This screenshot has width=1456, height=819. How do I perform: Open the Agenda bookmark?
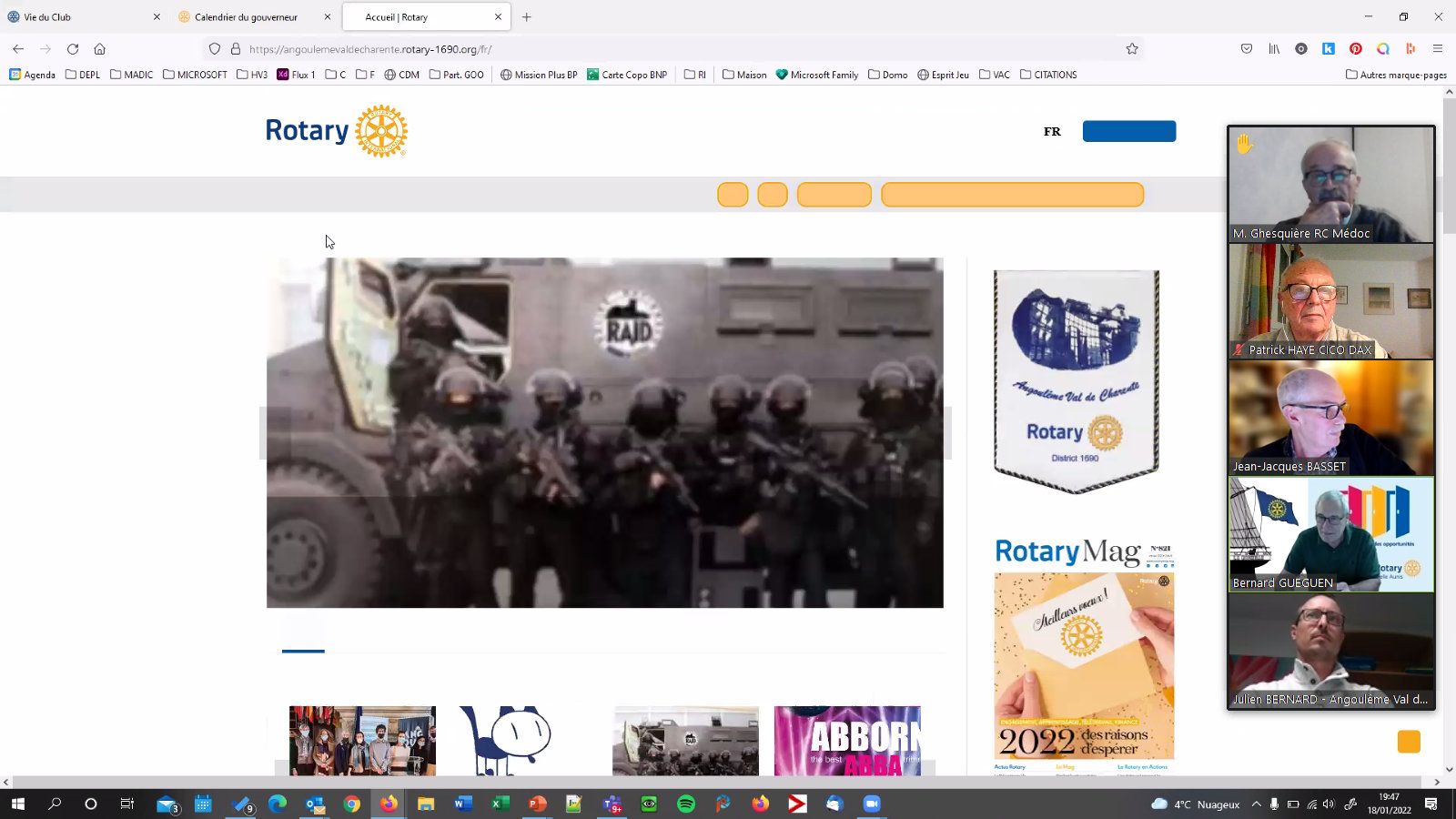32,75
